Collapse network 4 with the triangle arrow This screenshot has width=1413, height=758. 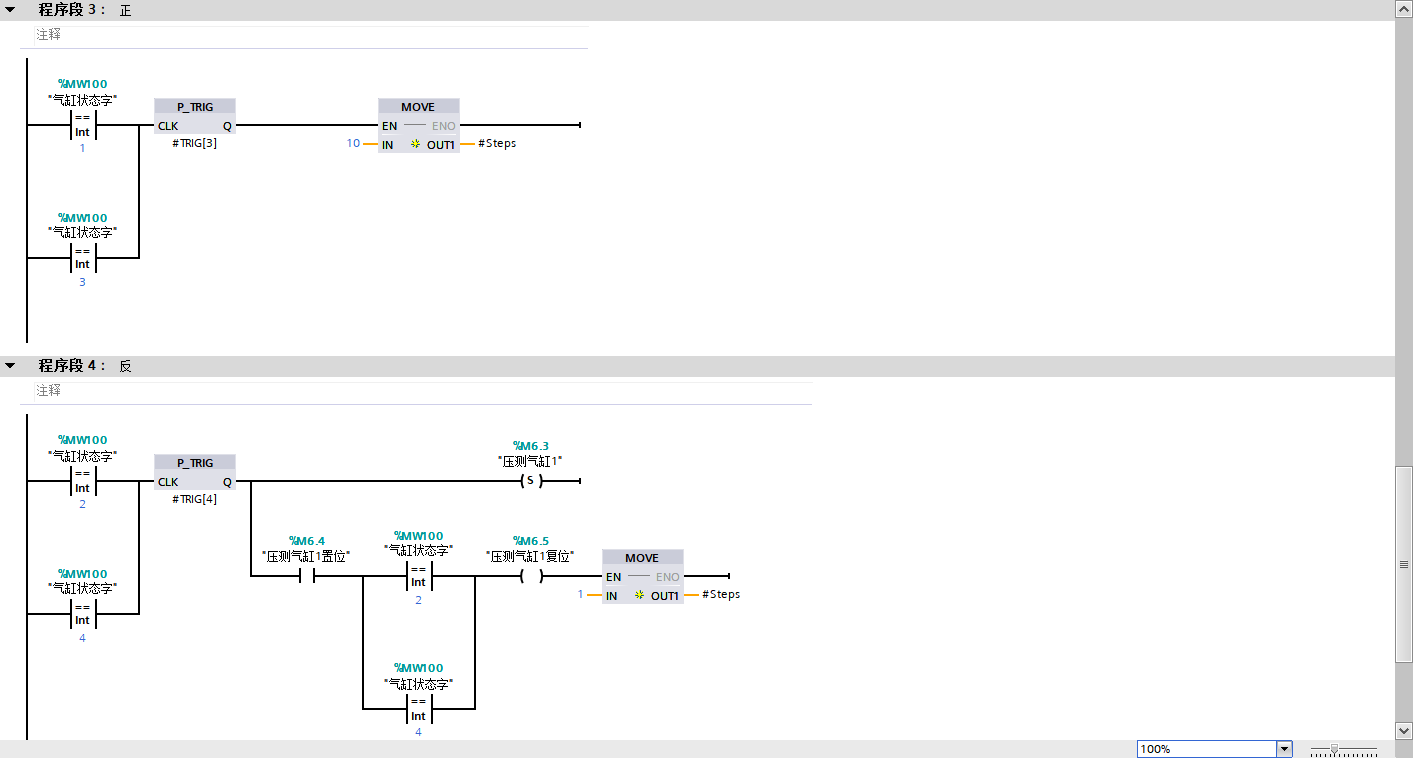pos(10,366)
